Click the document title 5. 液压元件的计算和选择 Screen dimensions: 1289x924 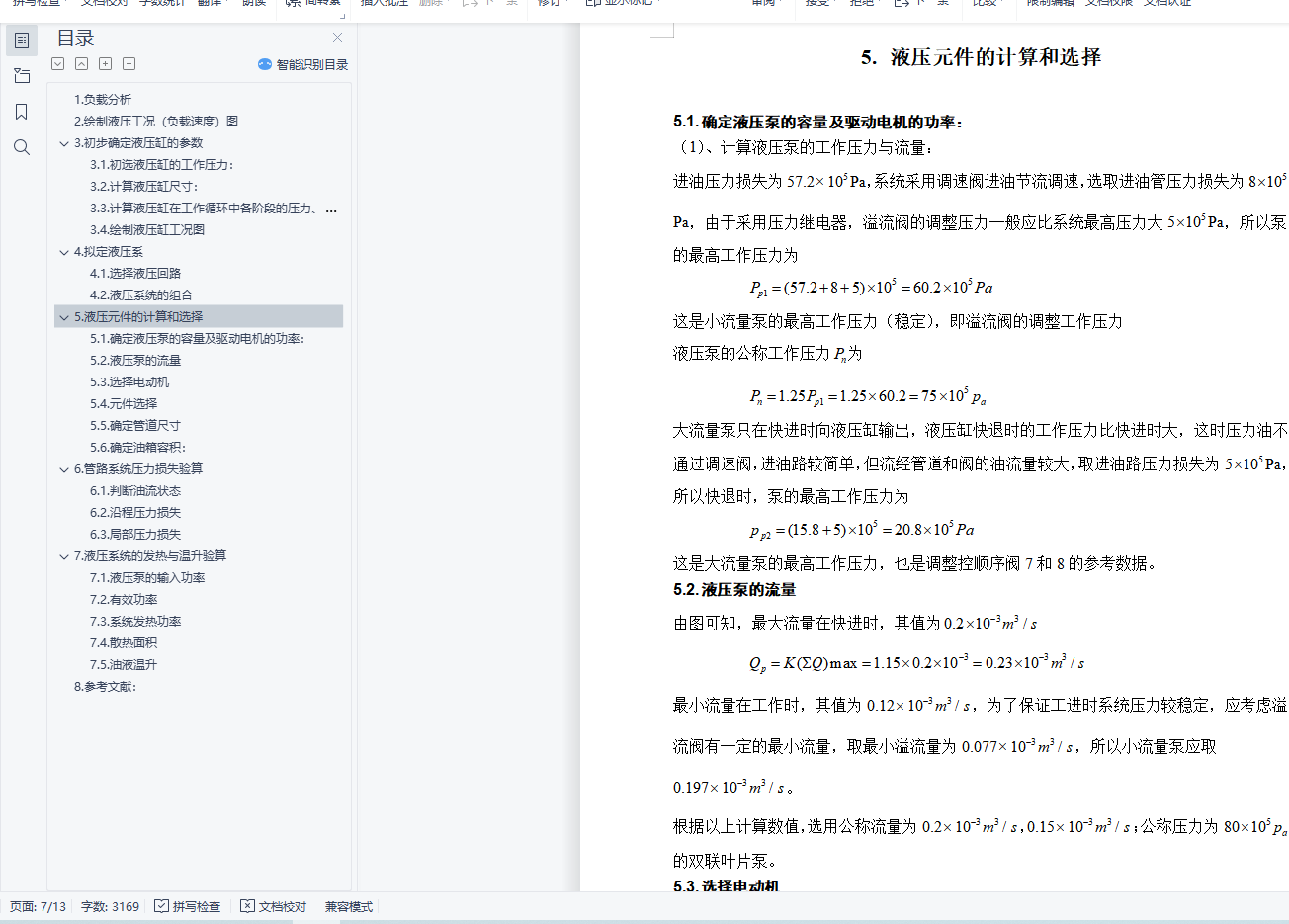tap(981, 57)
